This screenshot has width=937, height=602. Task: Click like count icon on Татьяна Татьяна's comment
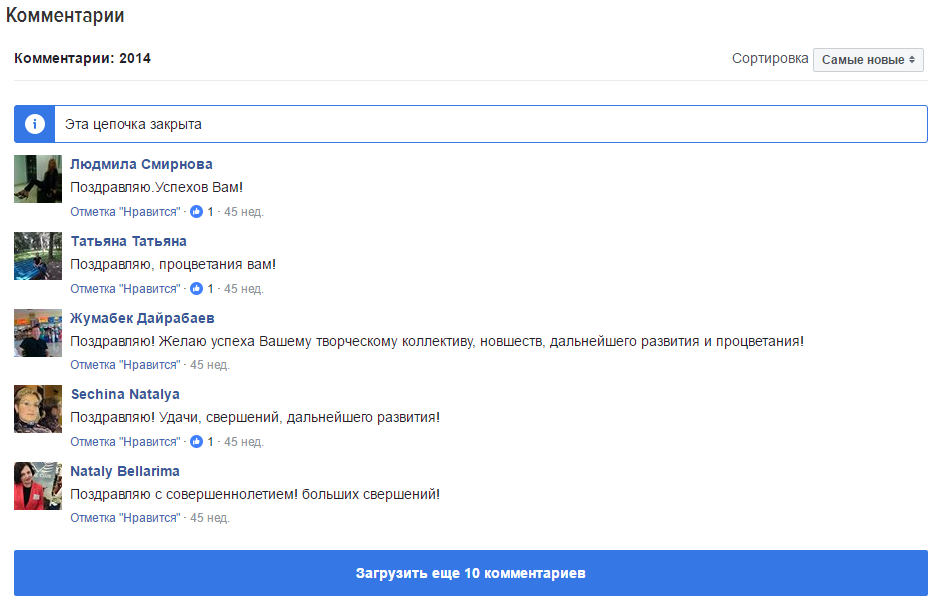click(x=196, y=289)
